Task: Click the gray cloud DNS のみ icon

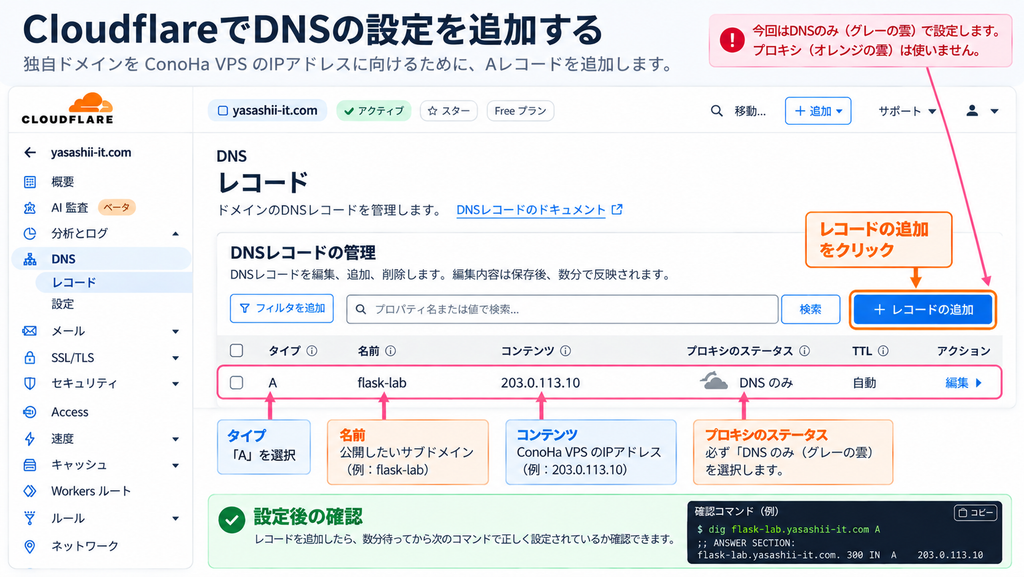Action: [714, 381]
